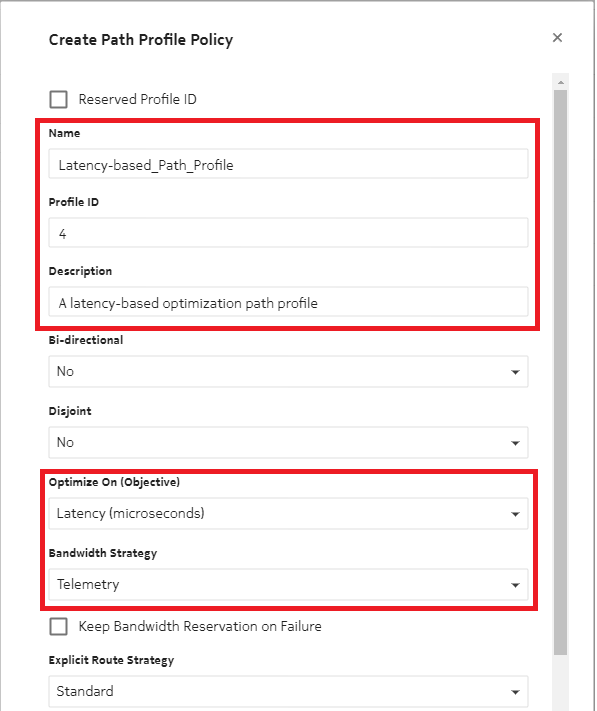The height and width of the screenshot is (711, 597).
Task: Expand the Optimize On (Objective) dropdown
Action: point(288,514)
